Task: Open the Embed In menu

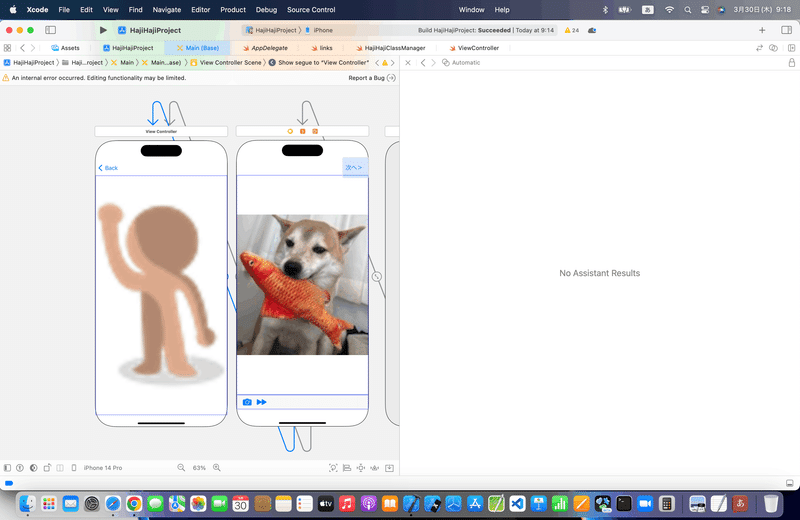Action: pos(389,467)
